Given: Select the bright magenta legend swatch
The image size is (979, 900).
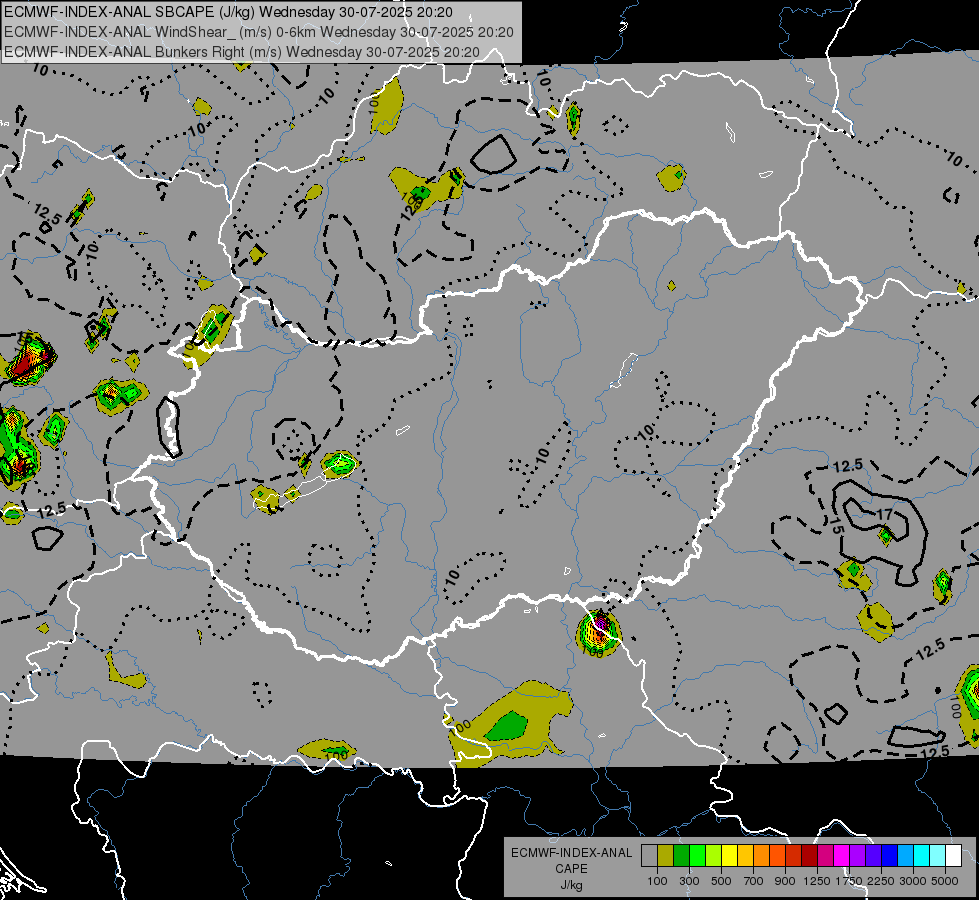Looking at the screenshot, I should click(x=842, y=856).
